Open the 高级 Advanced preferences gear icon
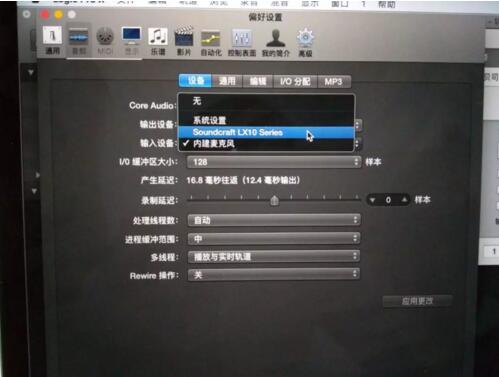Viewport: 499px width, 377px height. point(305,43)
